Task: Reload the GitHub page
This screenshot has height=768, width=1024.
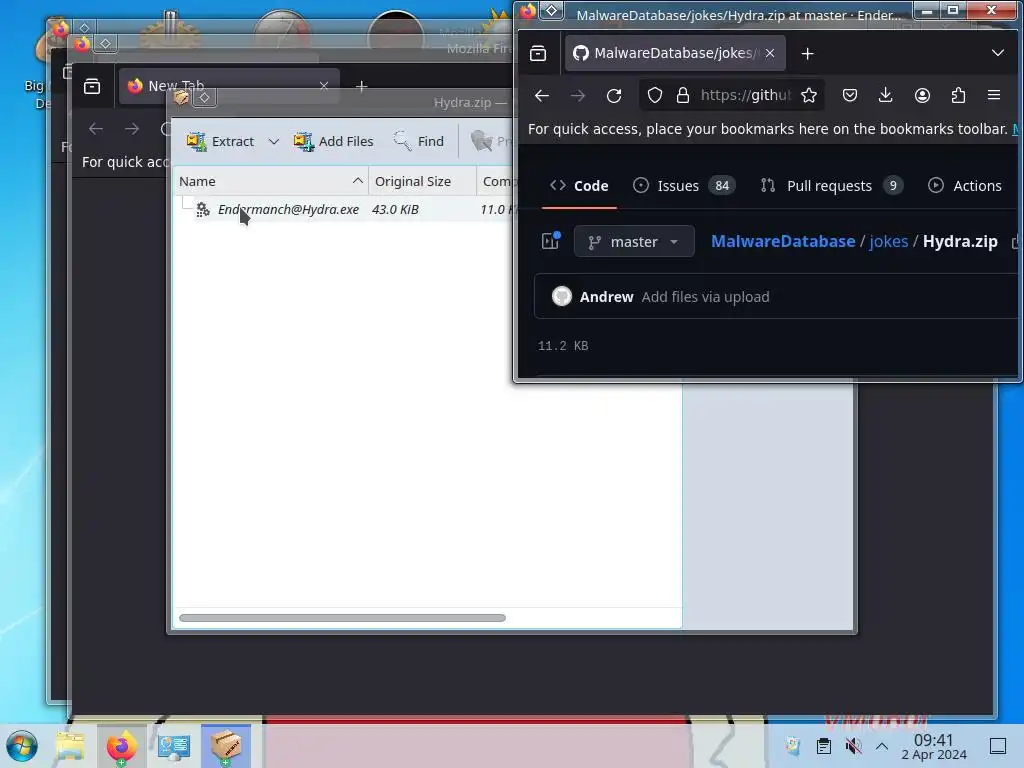Action: [x=614, y=96]
